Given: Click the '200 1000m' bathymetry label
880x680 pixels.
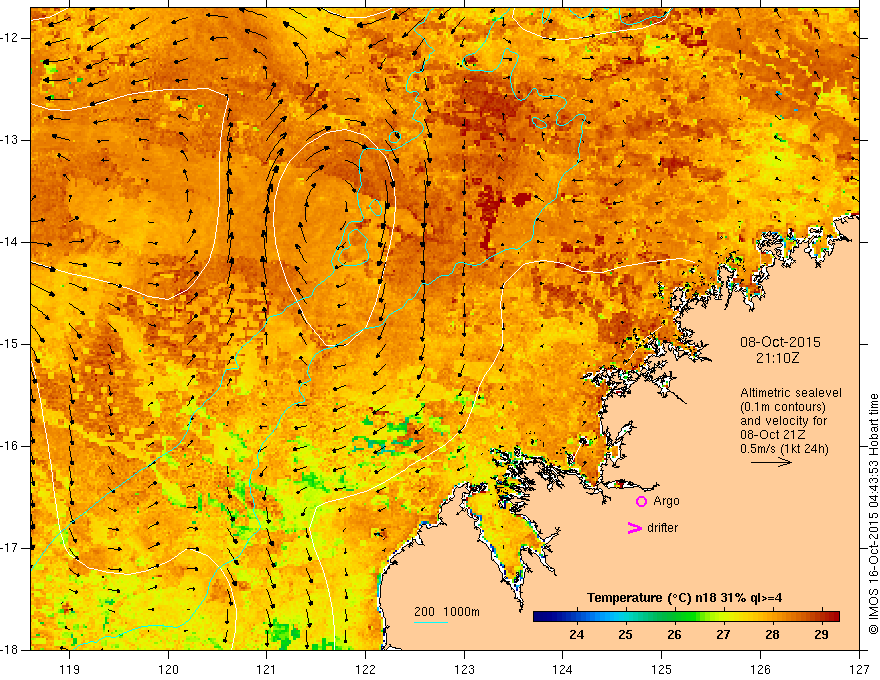Looking at the screenshot, I should point(447,612).
